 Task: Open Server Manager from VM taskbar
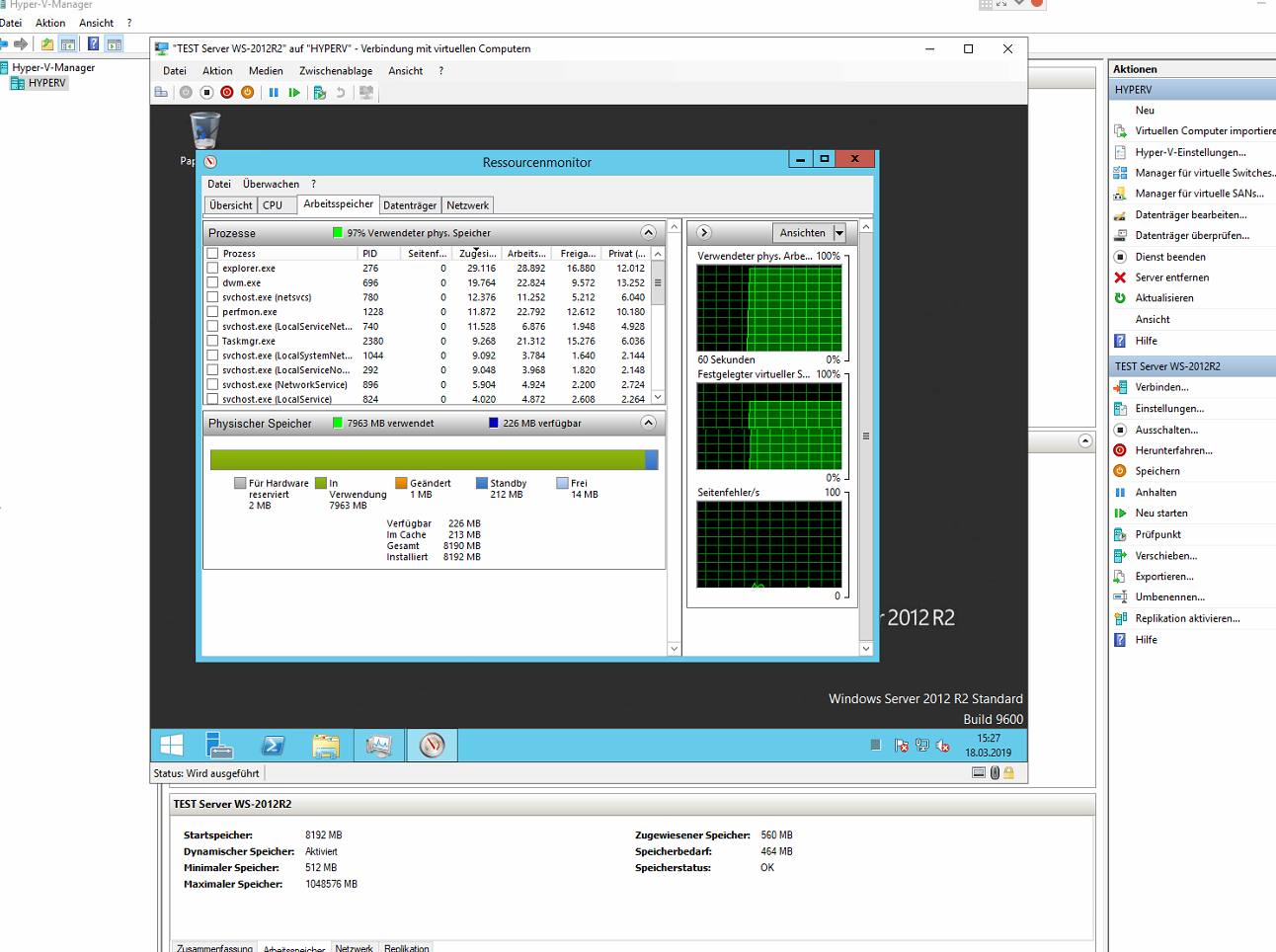point(219,746)
